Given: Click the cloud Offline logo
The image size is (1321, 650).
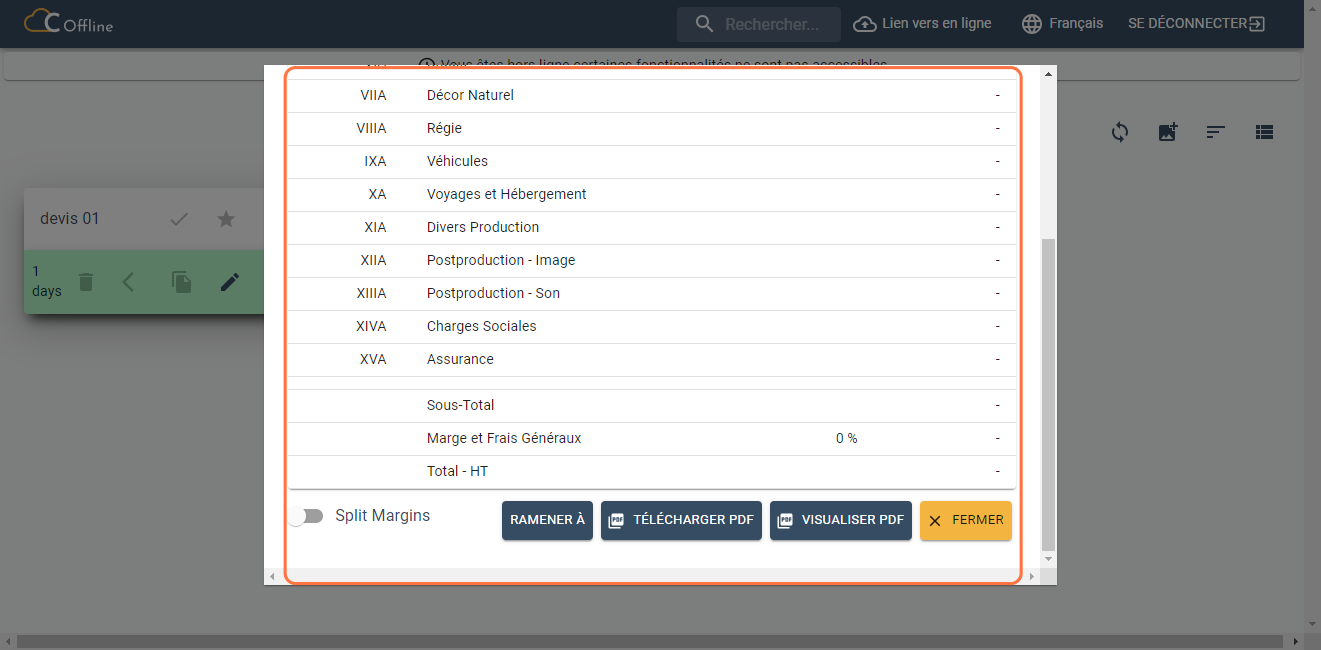Looking at the screenshot, I should pyautogui.click(x=69, y=22).
